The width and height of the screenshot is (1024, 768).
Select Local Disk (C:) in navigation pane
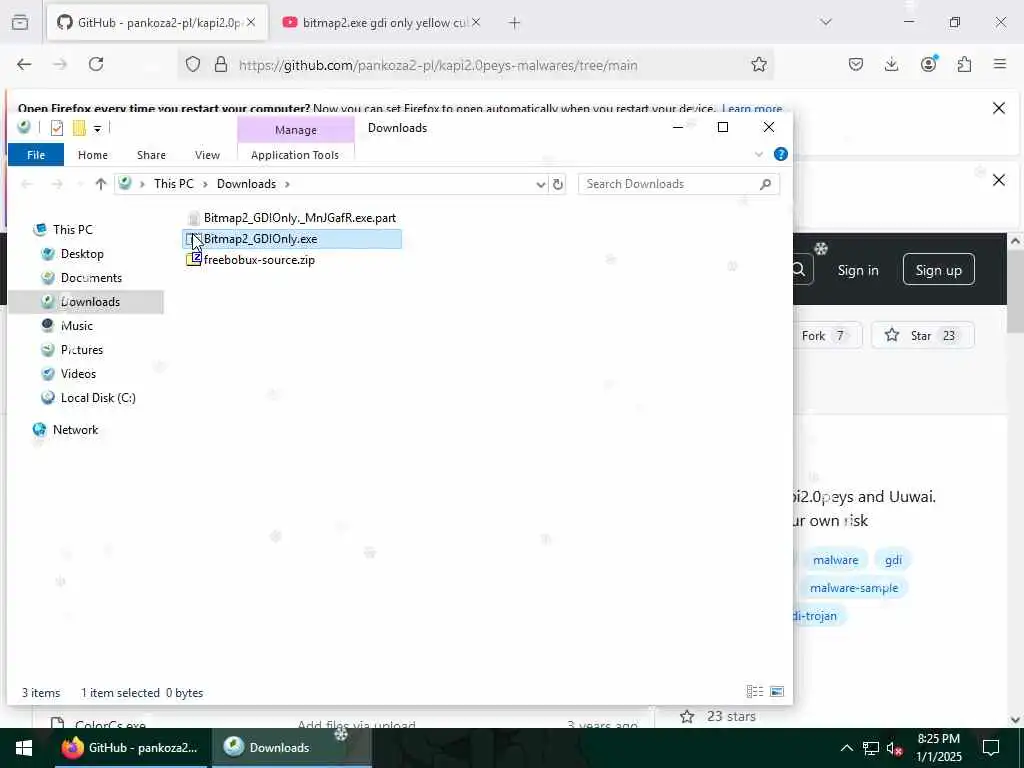(x=98, y=398)
